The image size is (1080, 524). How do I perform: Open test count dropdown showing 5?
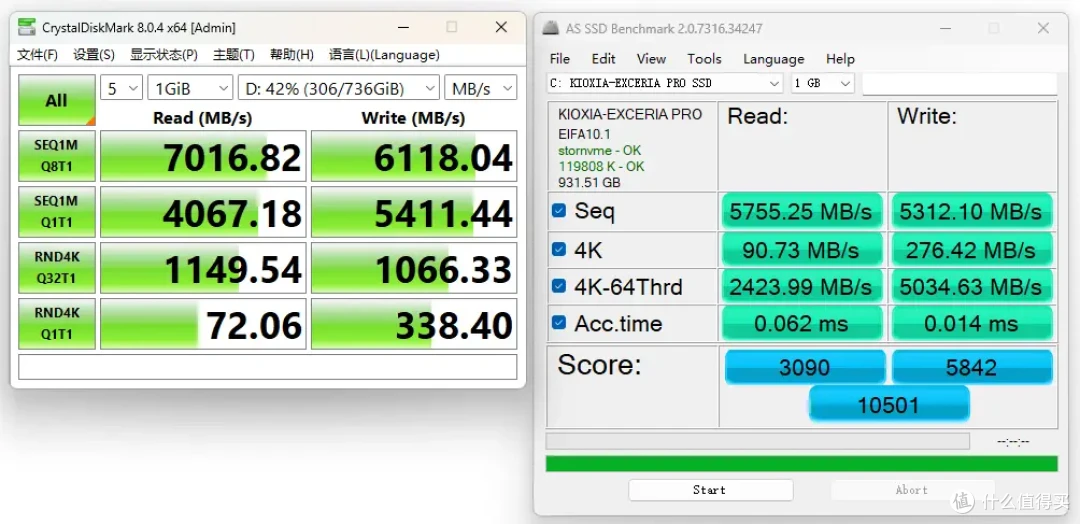point(121,89)
